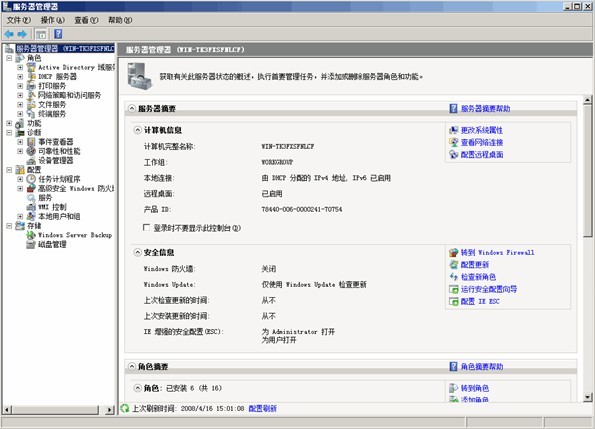The image size is (595, 429).
Task: Open the 查看网络连接 link
Action: coord(482,142)
